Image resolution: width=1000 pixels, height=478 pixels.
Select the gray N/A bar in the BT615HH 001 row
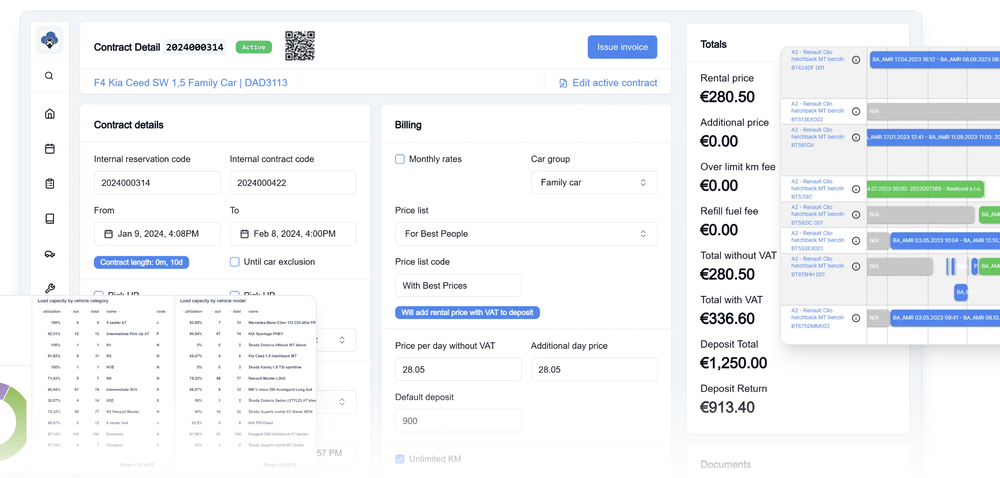pos(899,266)
